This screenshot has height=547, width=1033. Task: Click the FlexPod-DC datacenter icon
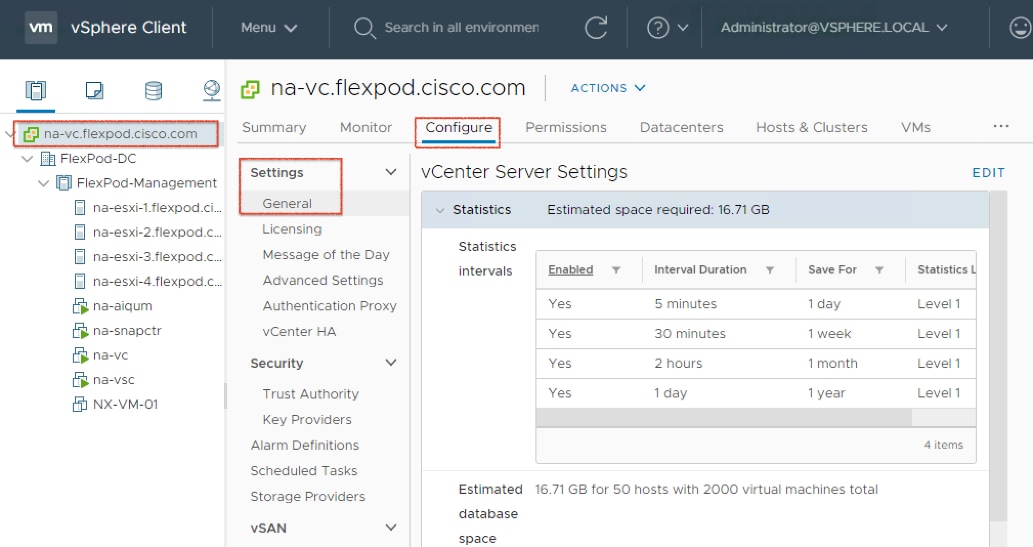pyautogui.click(x=48, y=158)
